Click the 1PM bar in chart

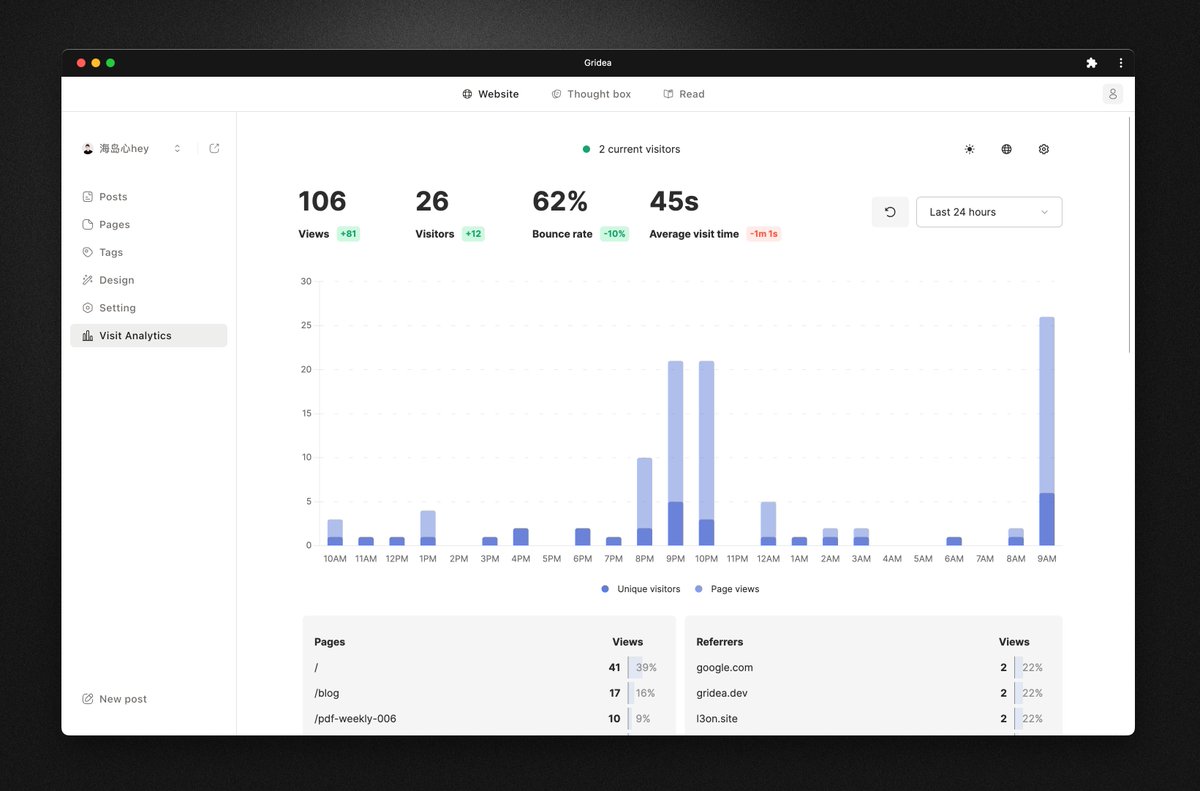(428, 528)
